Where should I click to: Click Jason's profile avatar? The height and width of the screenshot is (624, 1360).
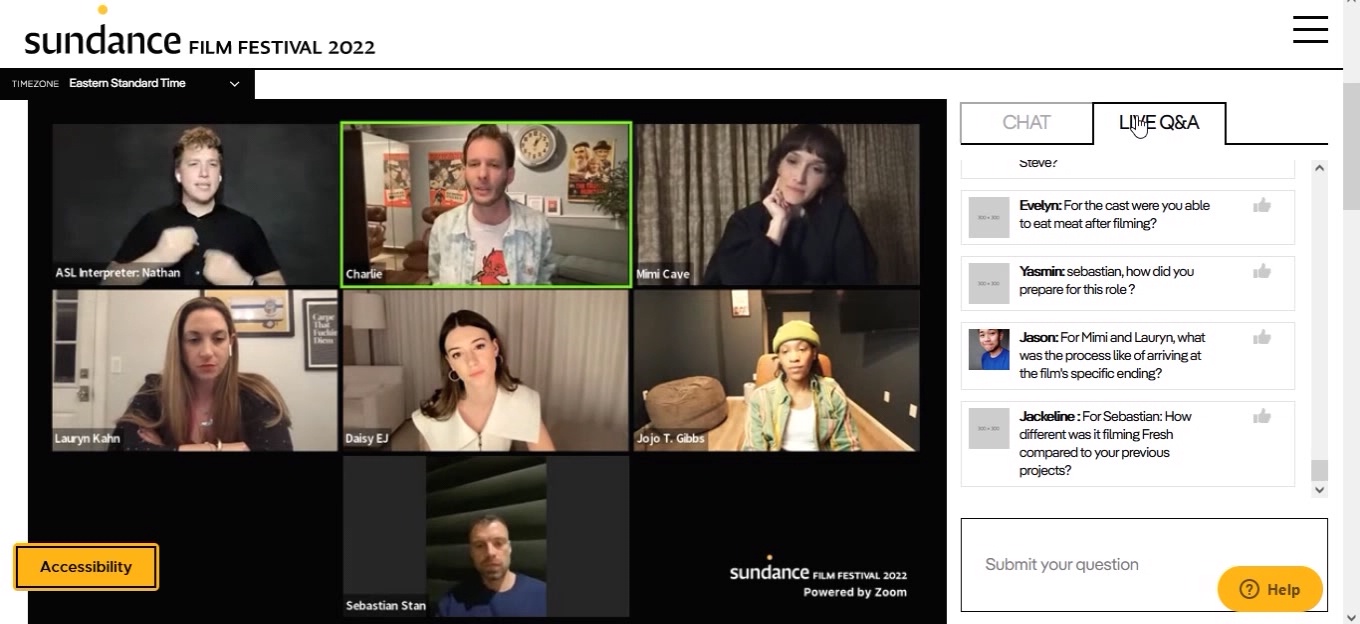pos(989,350)
